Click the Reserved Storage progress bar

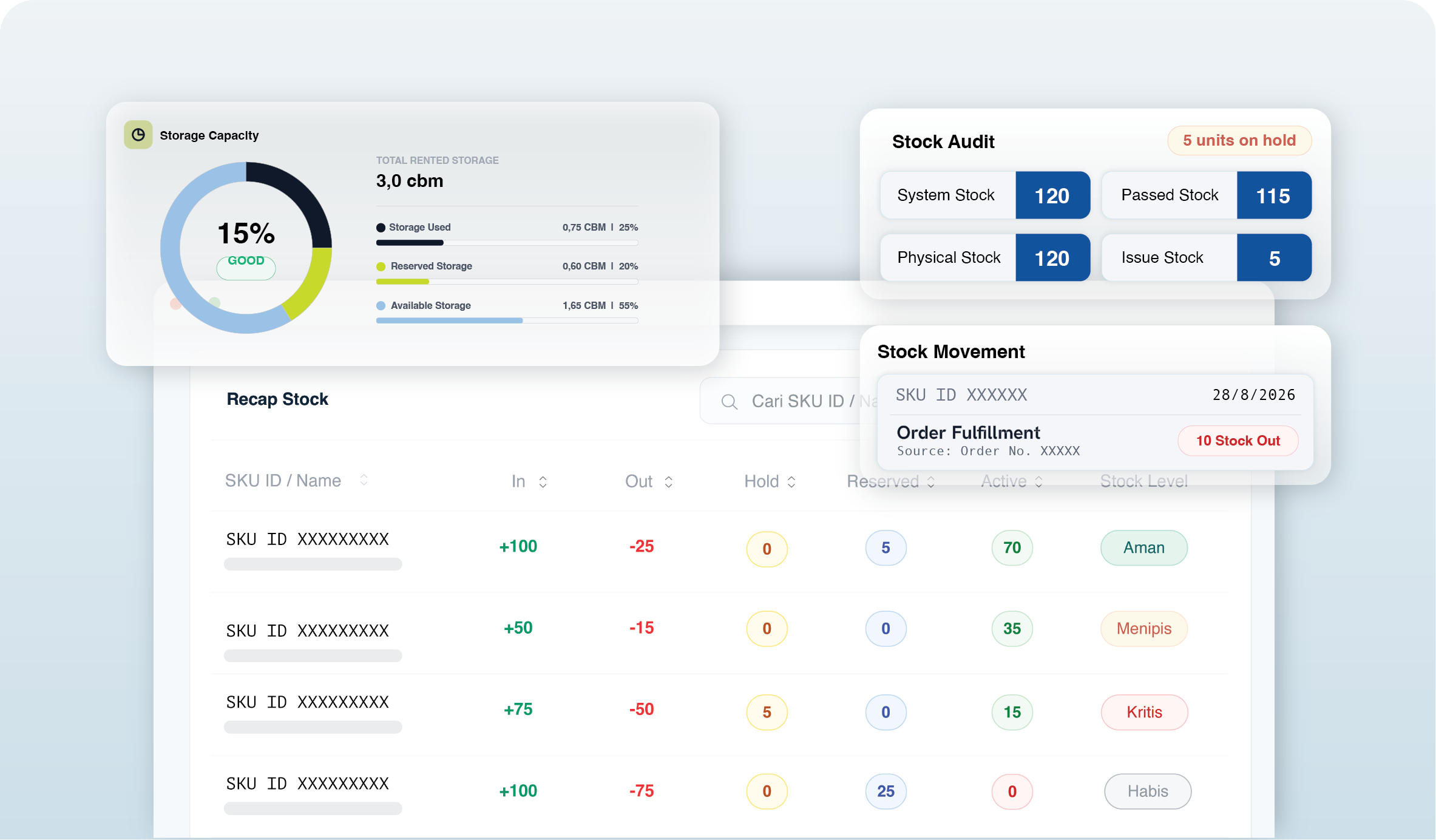(x=507, y=282)
